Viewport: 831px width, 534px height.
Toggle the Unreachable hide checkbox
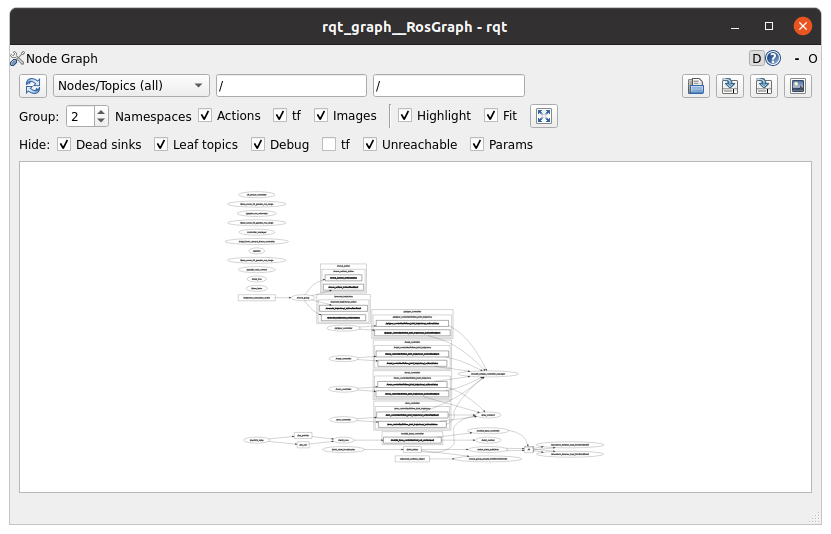[370, 144]
